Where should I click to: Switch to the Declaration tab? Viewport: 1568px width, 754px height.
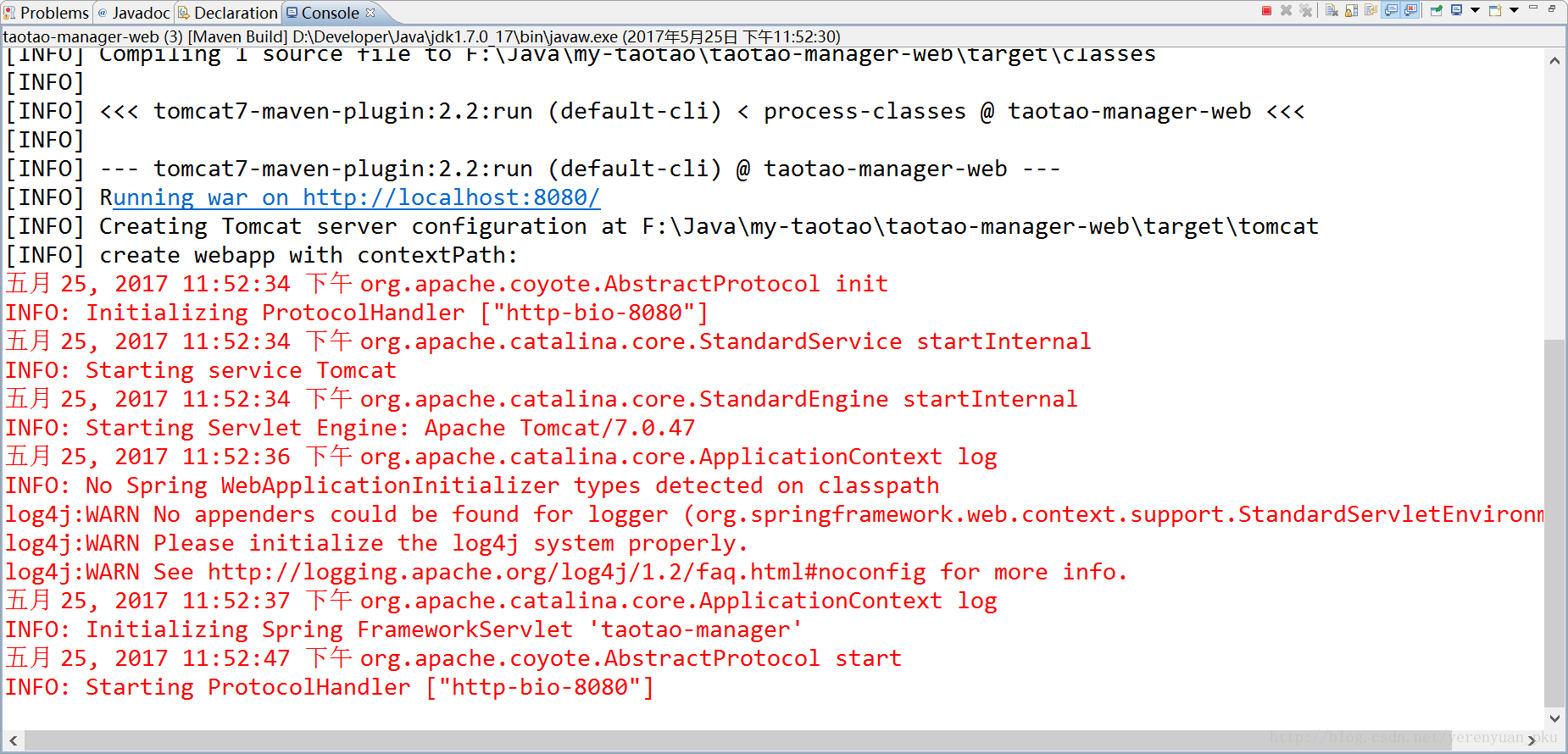228,13
